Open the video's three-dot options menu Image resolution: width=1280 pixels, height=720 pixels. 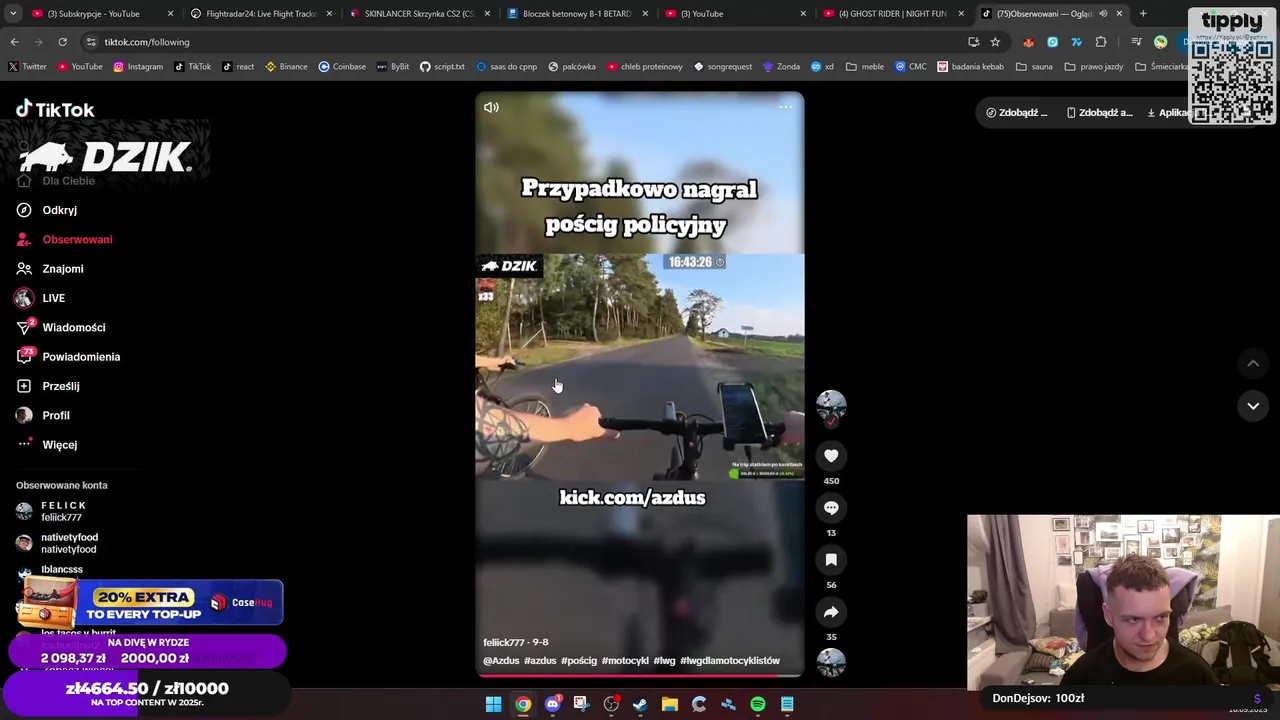[786, 107]
